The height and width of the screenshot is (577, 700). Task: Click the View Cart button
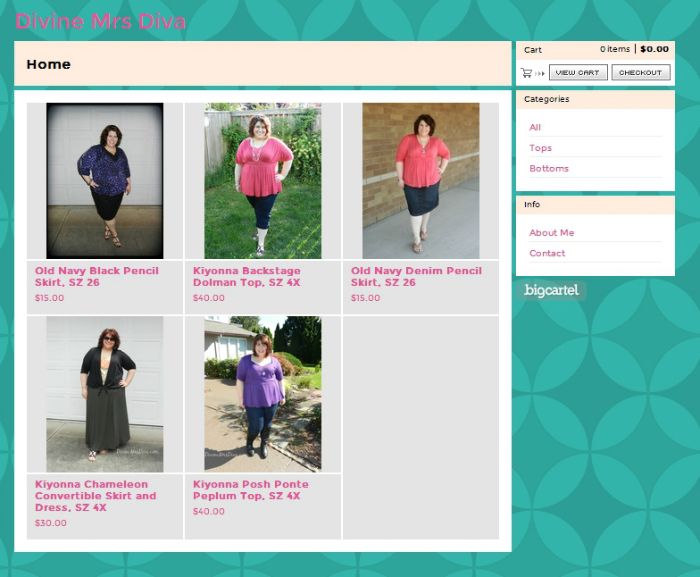pos(578,72)
